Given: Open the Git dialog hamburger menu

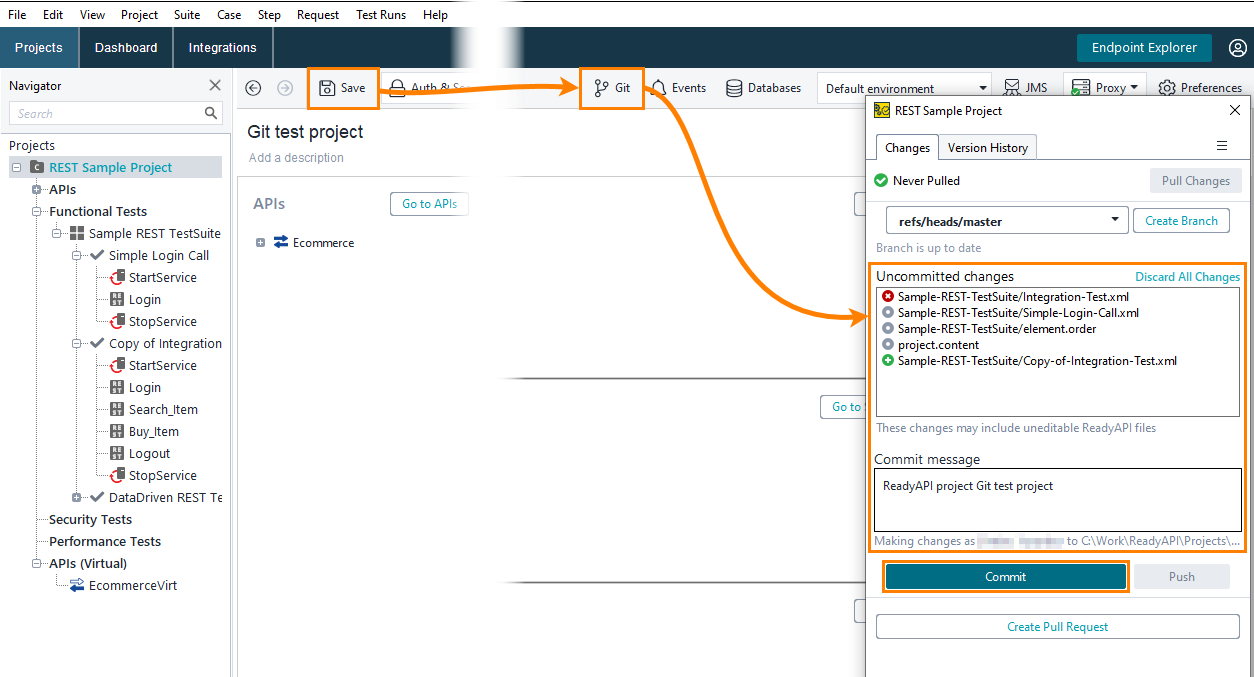Looking at the screenshot, I should tap(1222, 146).
